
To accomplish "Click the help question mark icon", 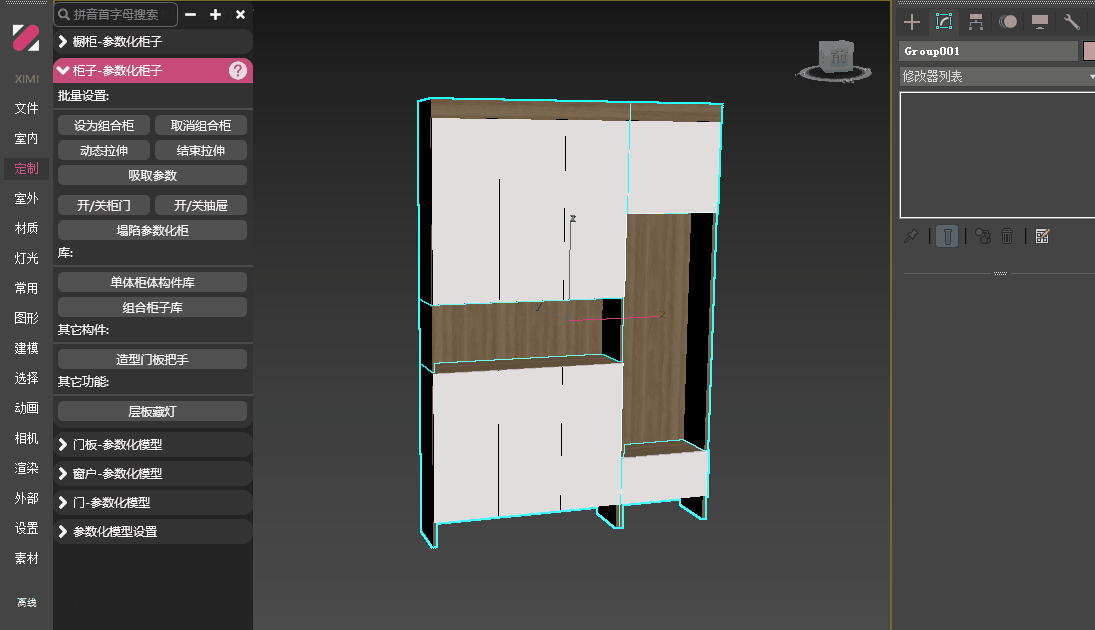I will coord(238,70).
